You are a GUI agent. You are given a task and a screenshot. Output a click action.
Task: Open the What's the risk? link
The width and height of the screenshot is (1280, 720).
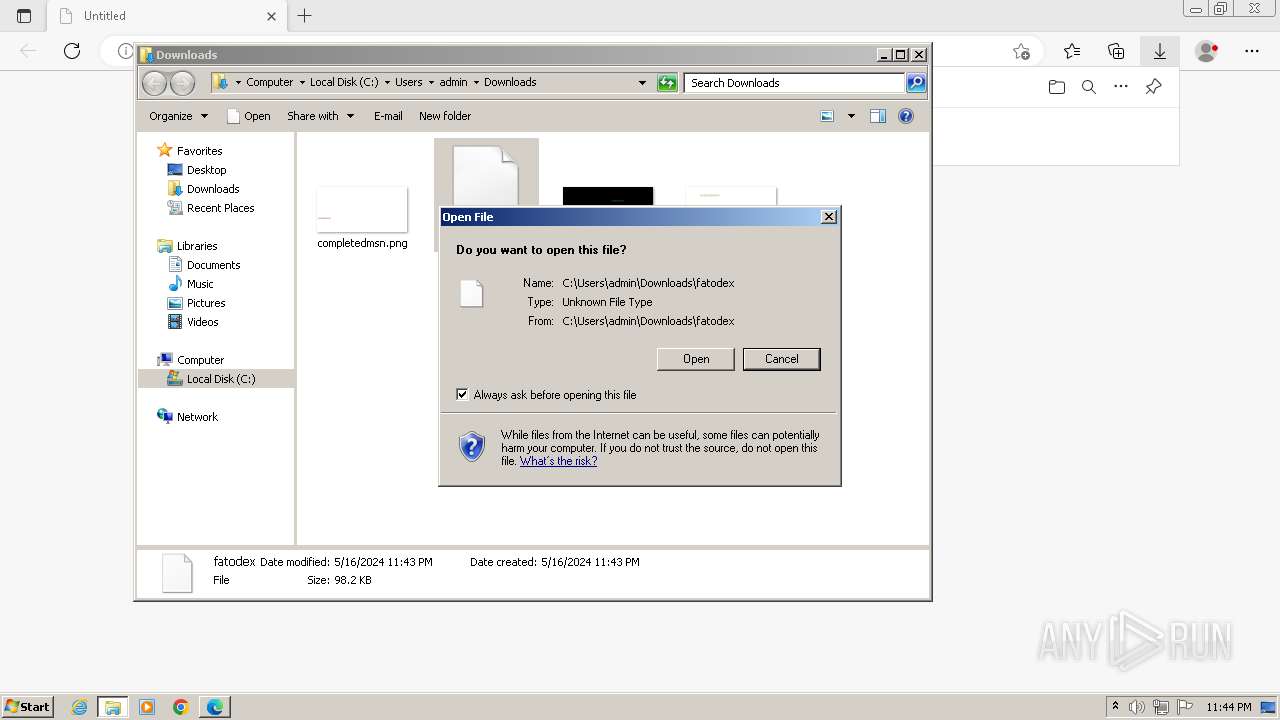(x=558, y=461)
